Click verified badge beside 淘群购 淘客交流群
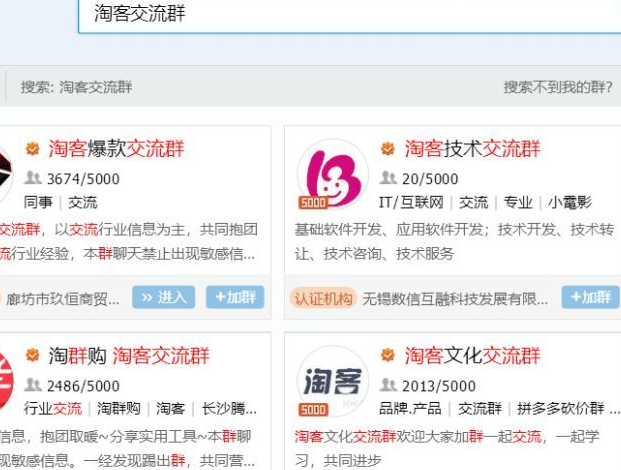The height and width of the screenshot is (470, 621). point(32,355)
